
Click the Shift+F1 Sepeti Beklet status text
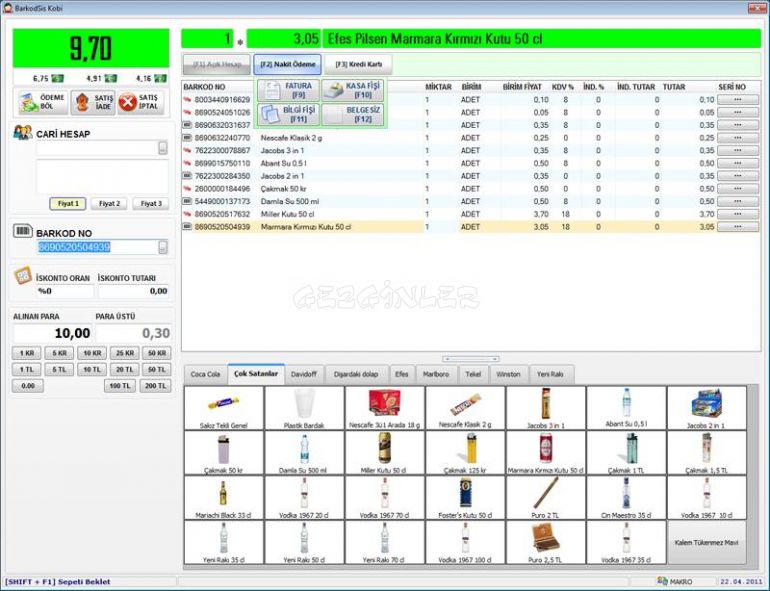[57, 582]
